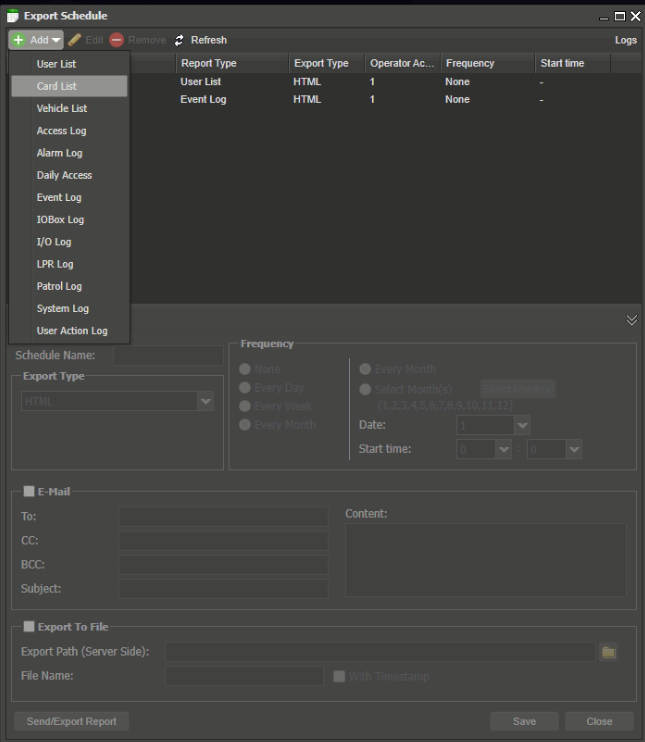Choose User List from Add menu
The height and width of the screenshot is (742, 645).
69,64
